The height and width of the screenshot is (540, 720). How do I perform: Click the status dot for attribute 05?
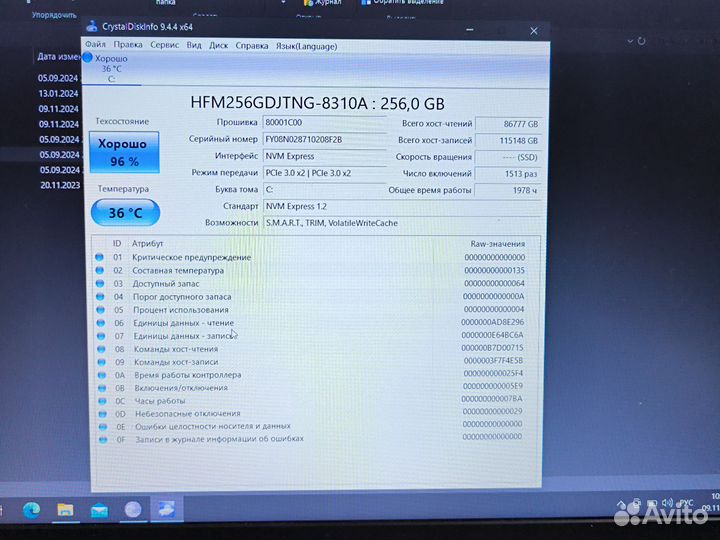coord(100,309)
